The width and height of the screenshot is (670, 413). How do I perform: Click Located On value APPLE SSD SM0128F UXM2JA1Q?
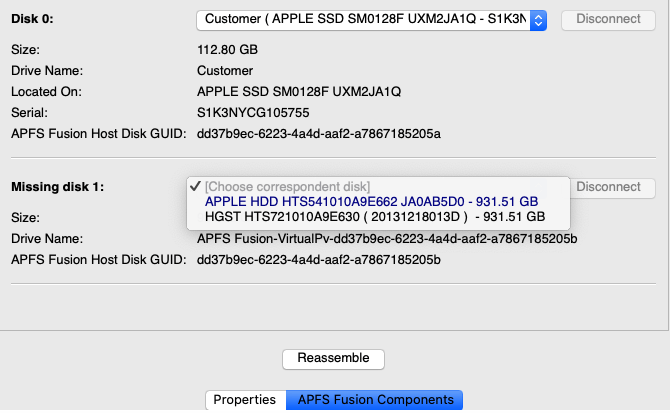click(299, 92)
